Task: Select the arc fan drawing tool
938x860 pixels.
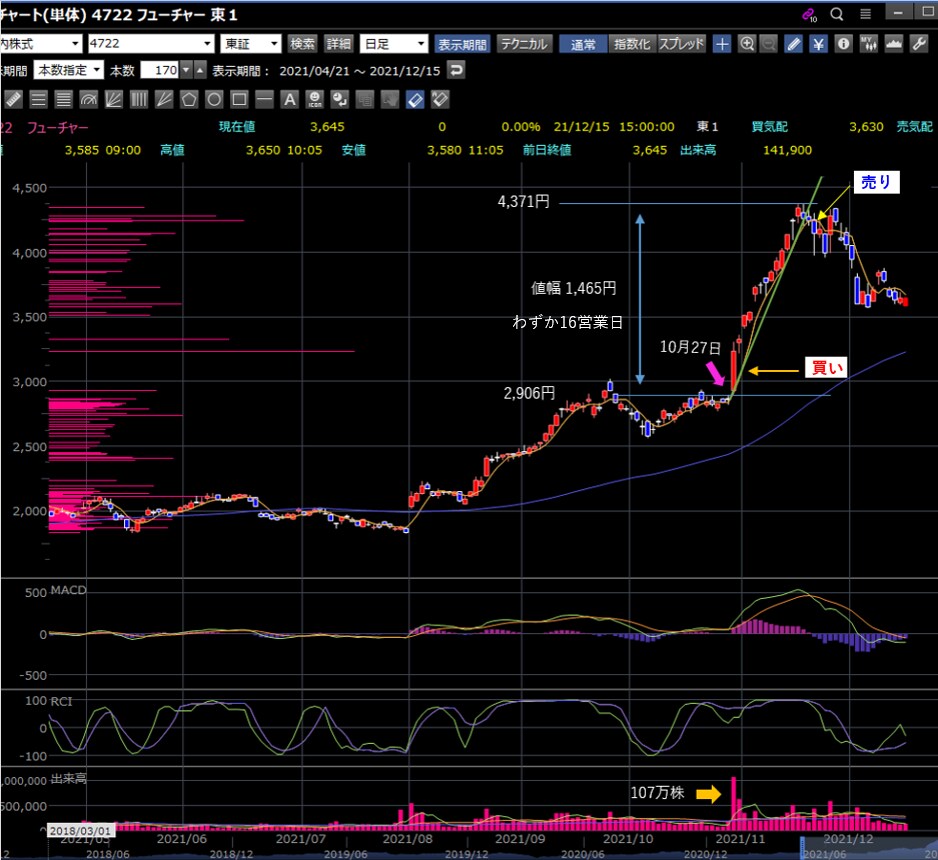Action: point(89,99)
